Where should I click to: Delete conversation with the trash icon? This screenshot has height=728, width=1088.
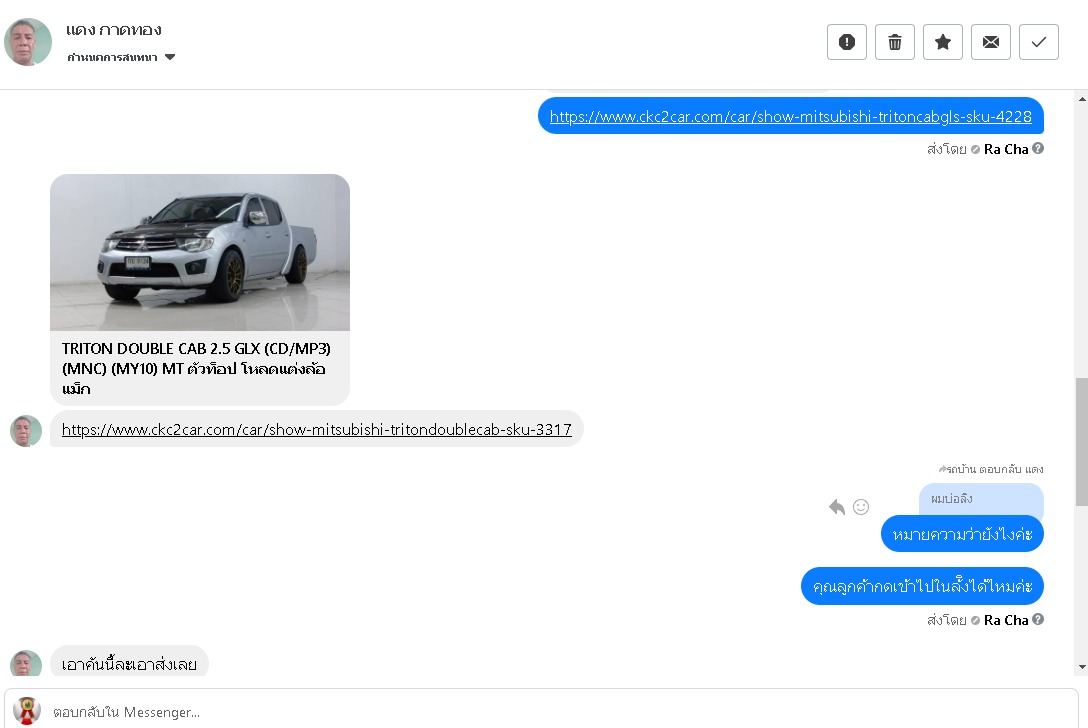pyautogui.click(x=894, y=42)
